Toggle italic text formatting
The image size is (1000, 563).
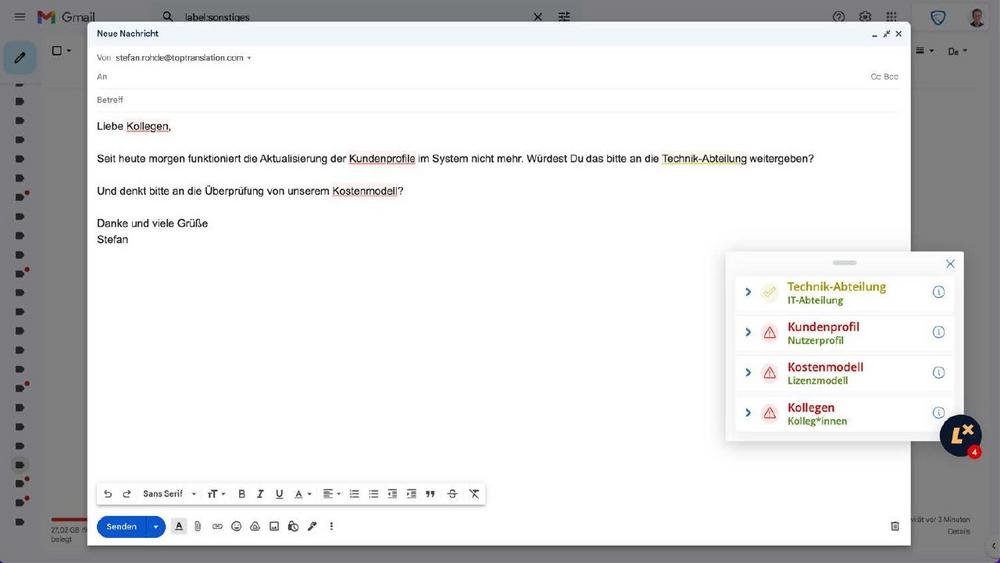pos(260,494)
